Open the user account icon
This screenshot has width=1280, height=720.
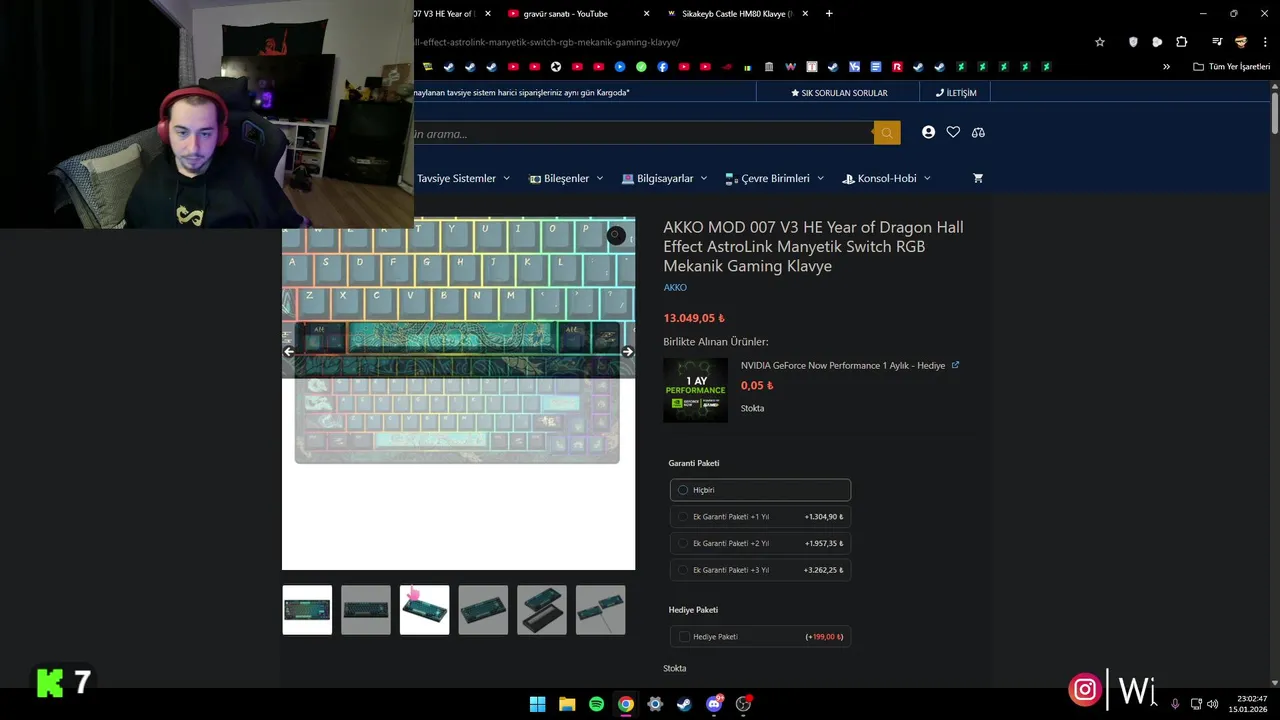[929, 132]
